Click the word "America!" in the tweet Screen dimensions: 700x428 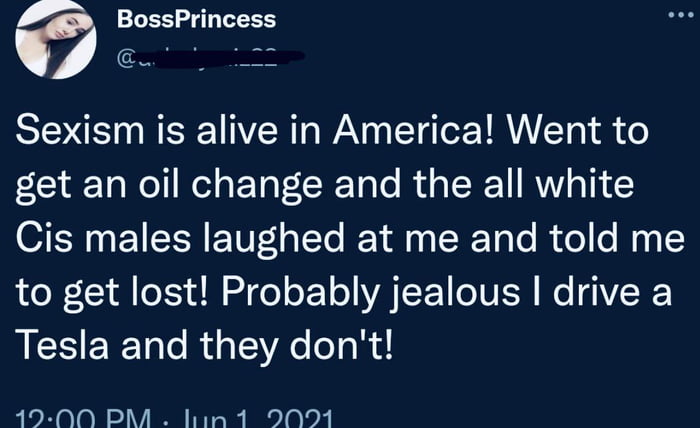(x=414, y=130)
